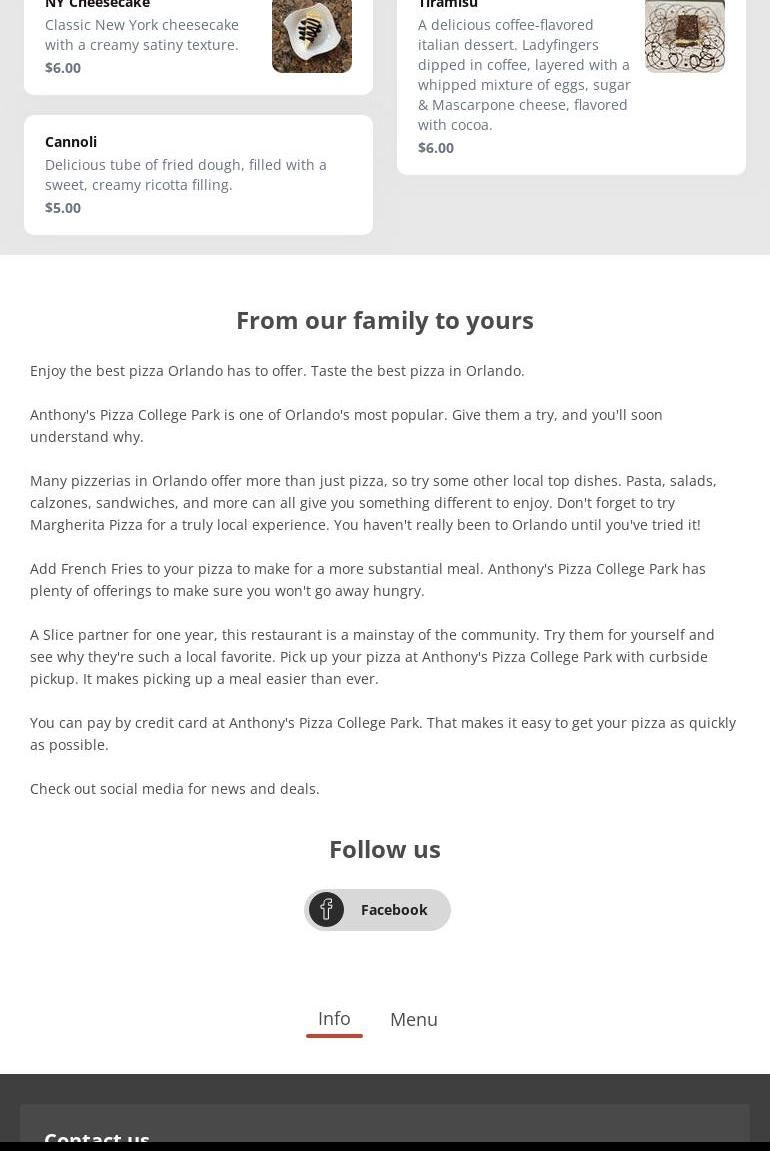Select the Tiramisu coffee-flavored dessert description
Screen dimensions: 770x1151
524,74
